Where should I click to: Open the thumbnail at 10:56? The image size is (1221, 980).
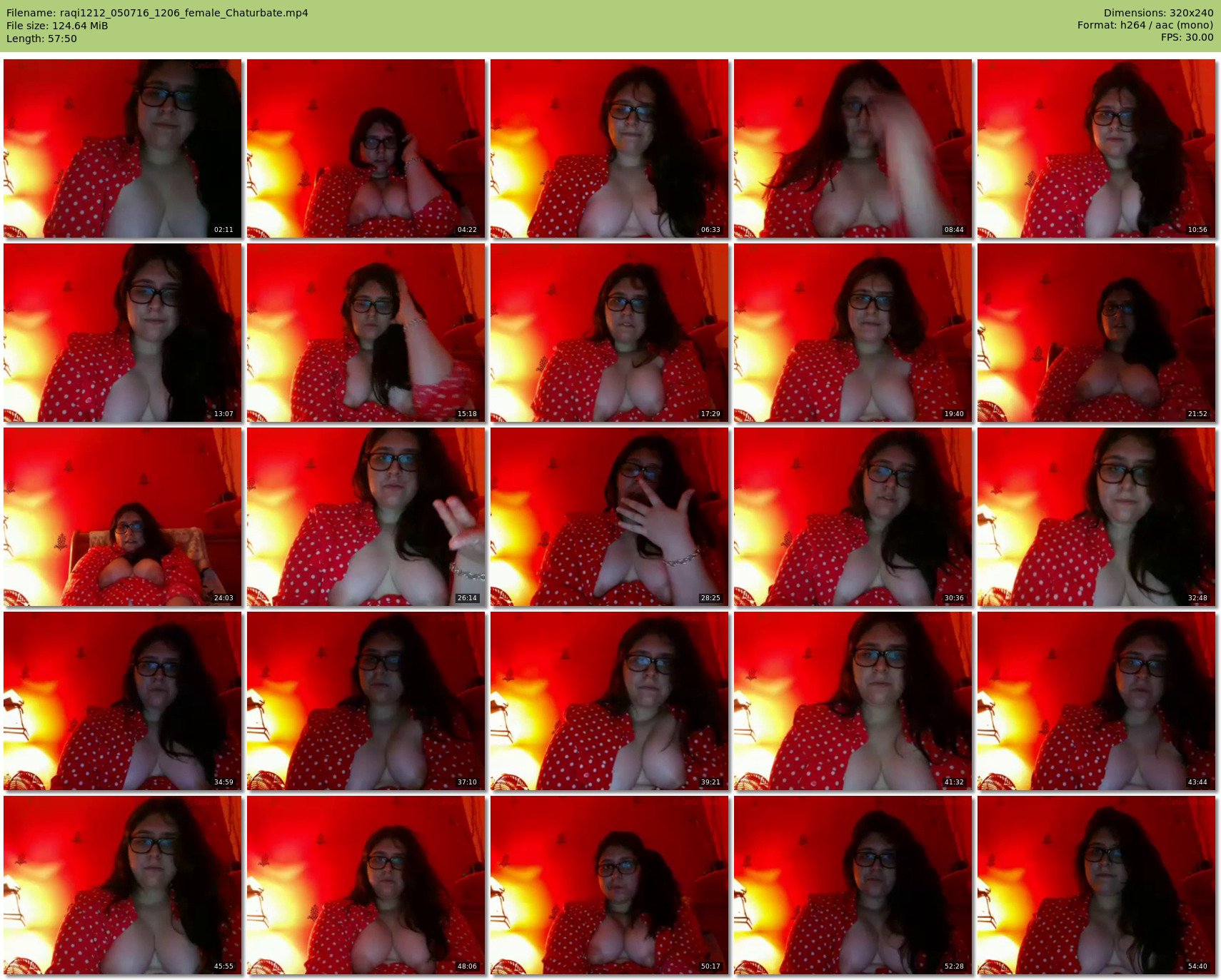1096,148
